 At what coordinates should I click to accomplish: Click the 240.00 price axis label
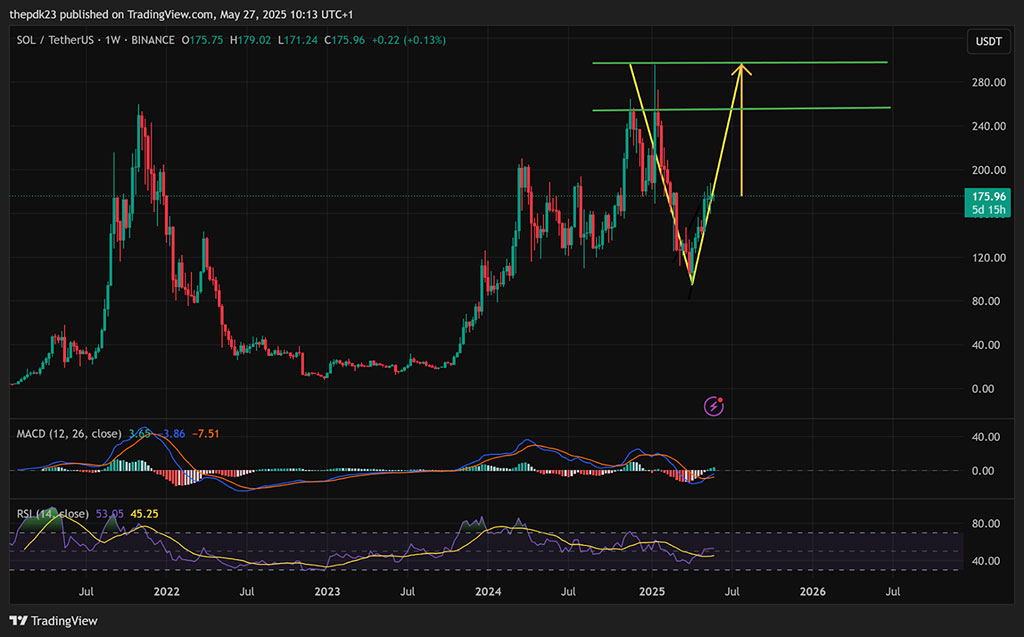coord(989,126)
